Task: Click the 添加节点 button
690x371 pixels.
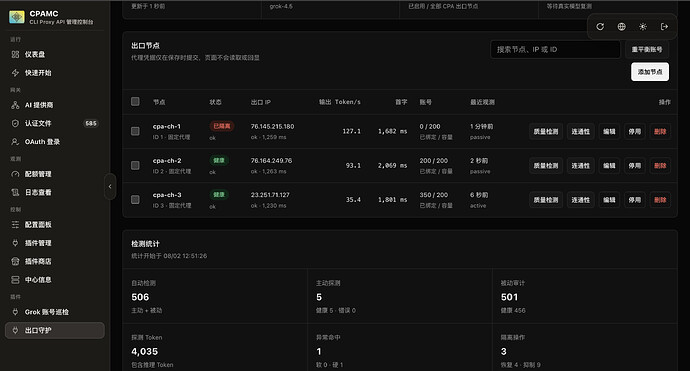Action: click(x=650, y=72)
